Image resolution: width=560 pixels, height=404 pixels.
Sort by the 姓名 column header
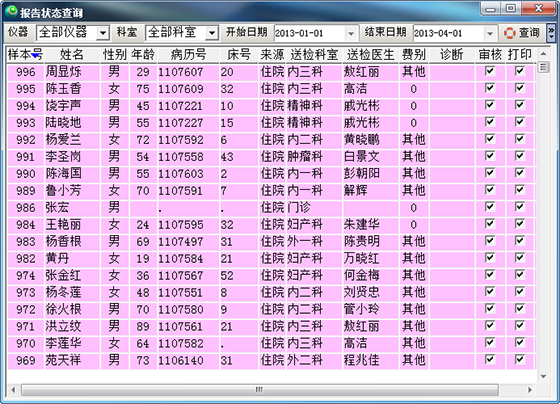(72, 55)
